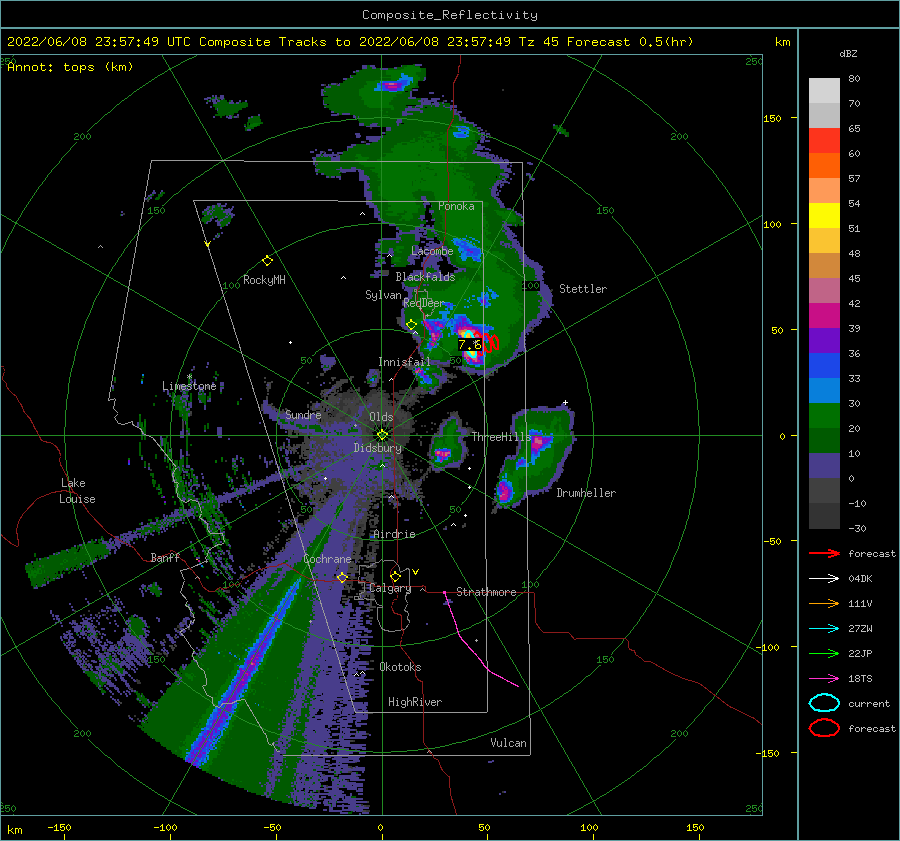
Task: Click the yellow diamond marker above Calgary
Action: coord(395,576)
